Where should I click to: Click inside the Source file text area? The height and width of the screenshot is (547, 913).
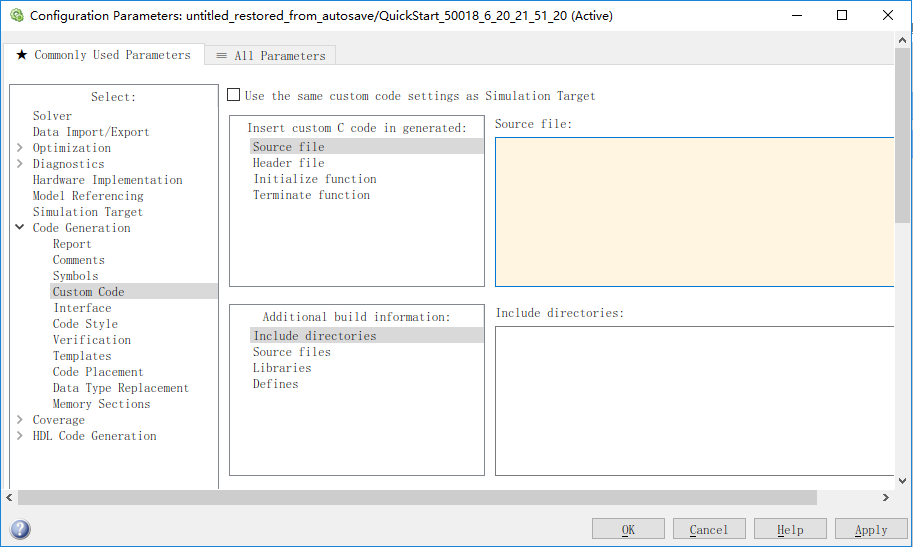point(695,212)
